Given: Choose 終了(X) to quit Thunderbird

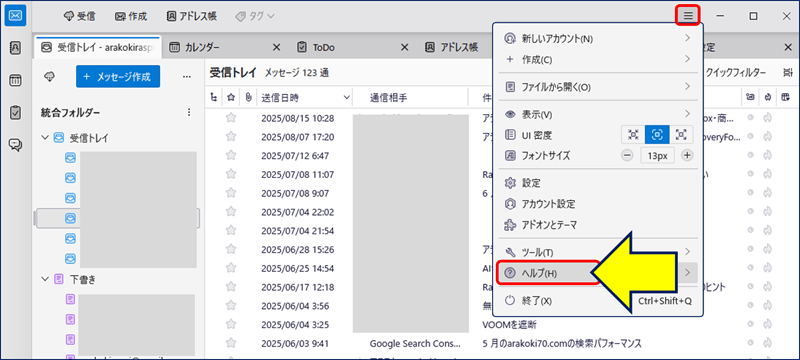Looking at the screenshot, I should 597,301.
